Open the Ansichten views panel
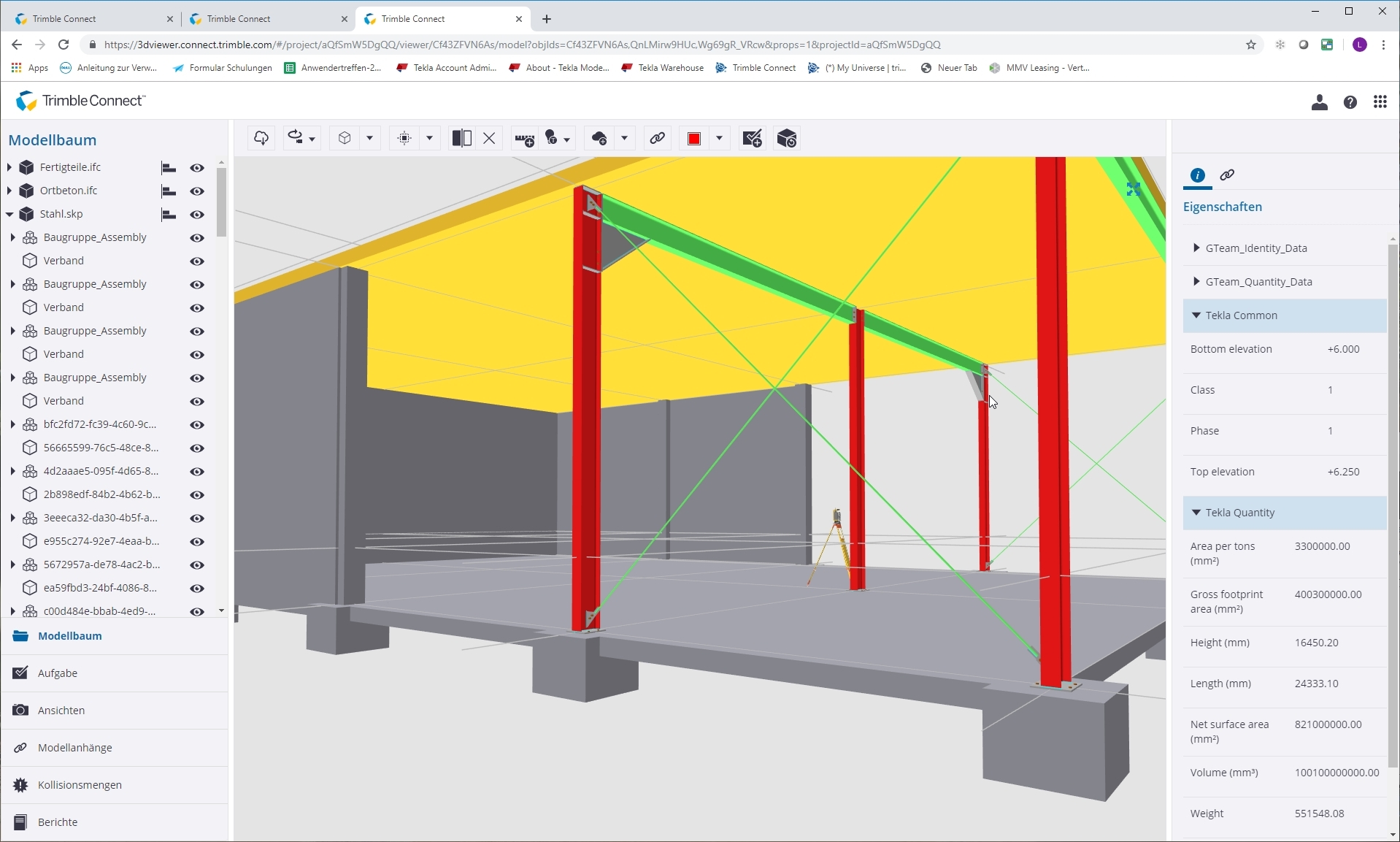The height and width of the screenshot is (842, 1400). tap(61, 711)
